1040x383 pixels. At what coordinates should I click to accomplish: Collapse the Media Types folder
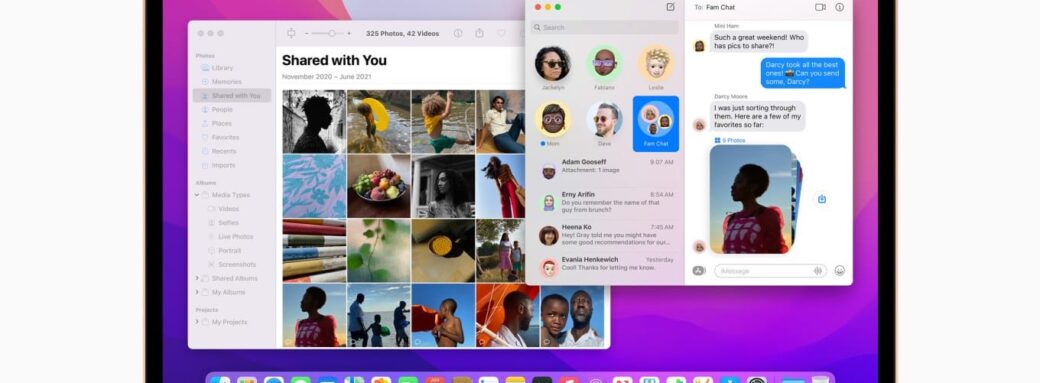[197, 195]
